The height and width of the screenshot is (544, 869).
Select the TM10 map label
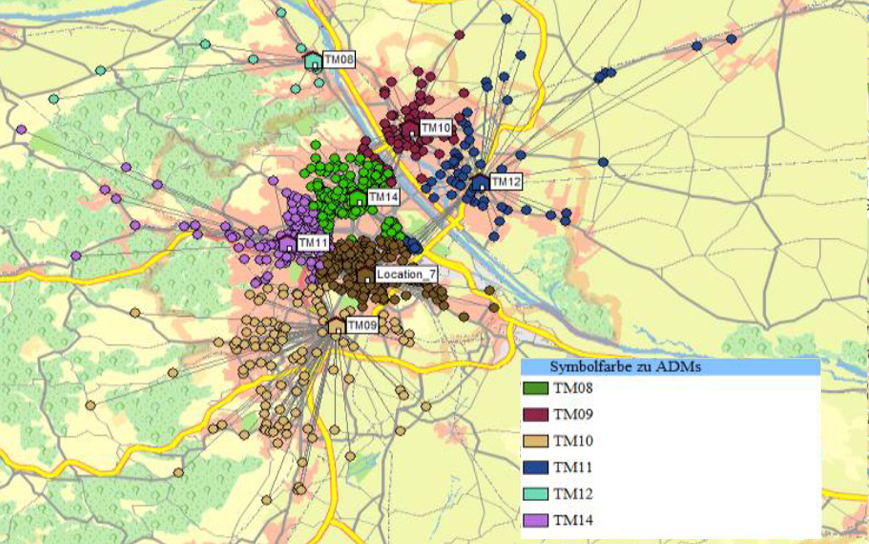pos(436,128)
